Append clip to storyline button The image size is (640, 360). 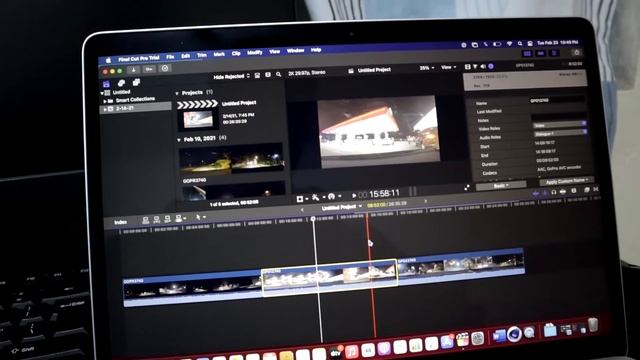coord(167,219)
